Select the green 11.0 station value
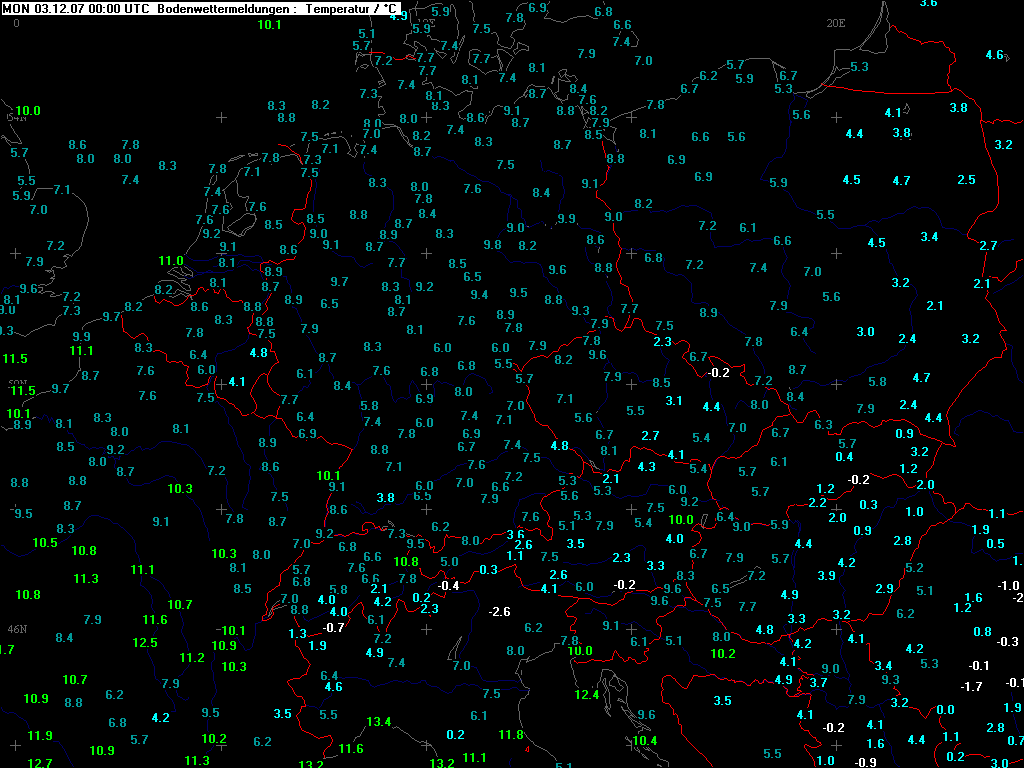The height and width of the screenshot is (768, 1024). click(171, 261)
